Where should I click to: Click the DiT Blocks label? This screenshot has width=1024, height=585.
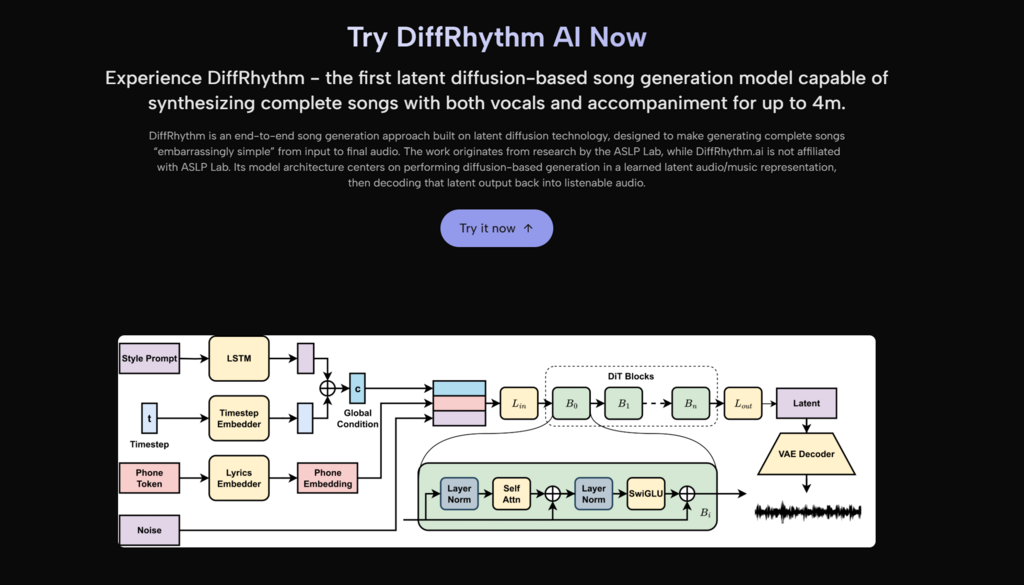[631, 376]
